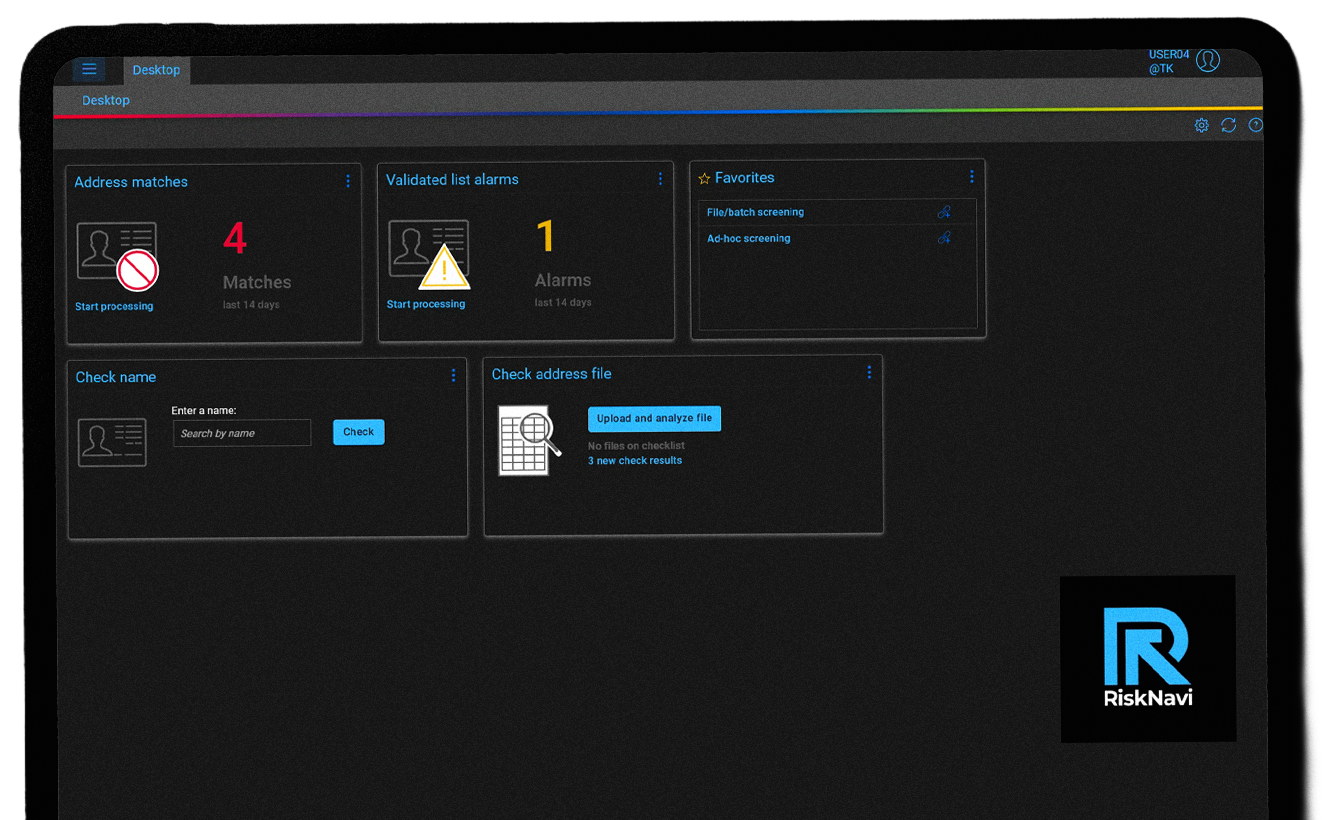Open the hamburger navigation menu
1332x820 pixels.
(89, 69)
